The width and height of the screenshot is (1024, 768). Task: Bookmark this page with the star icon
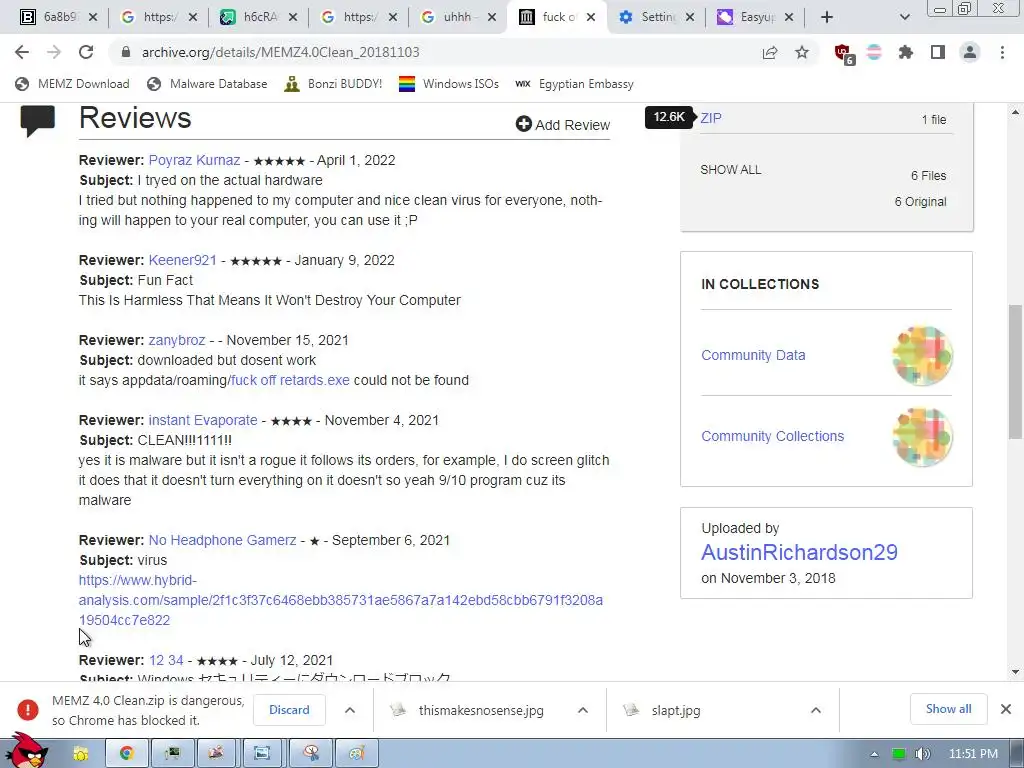click(802, 52)
